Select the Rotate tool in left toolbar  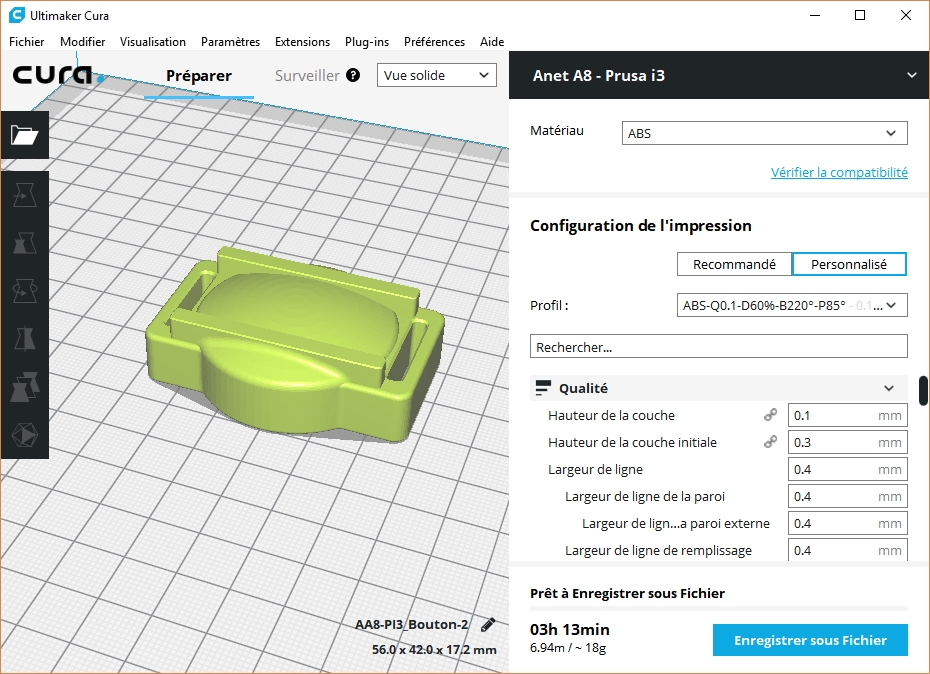24,291
